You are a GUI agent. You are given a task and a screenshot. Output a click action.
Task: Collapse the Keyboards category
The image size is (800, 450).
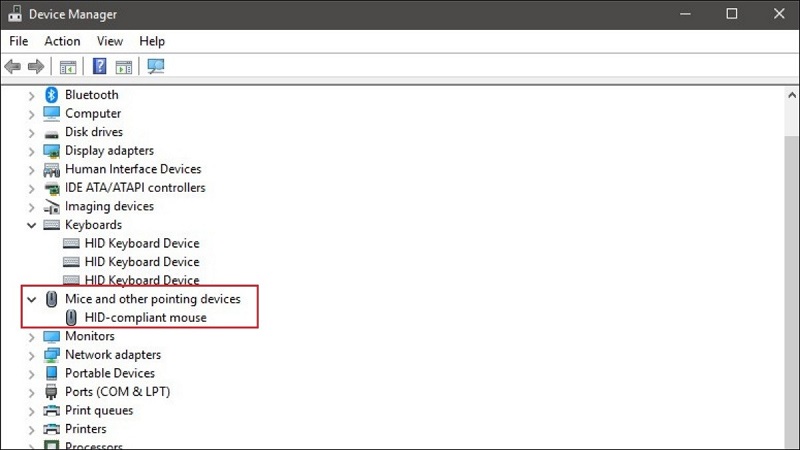click(32, 226)
